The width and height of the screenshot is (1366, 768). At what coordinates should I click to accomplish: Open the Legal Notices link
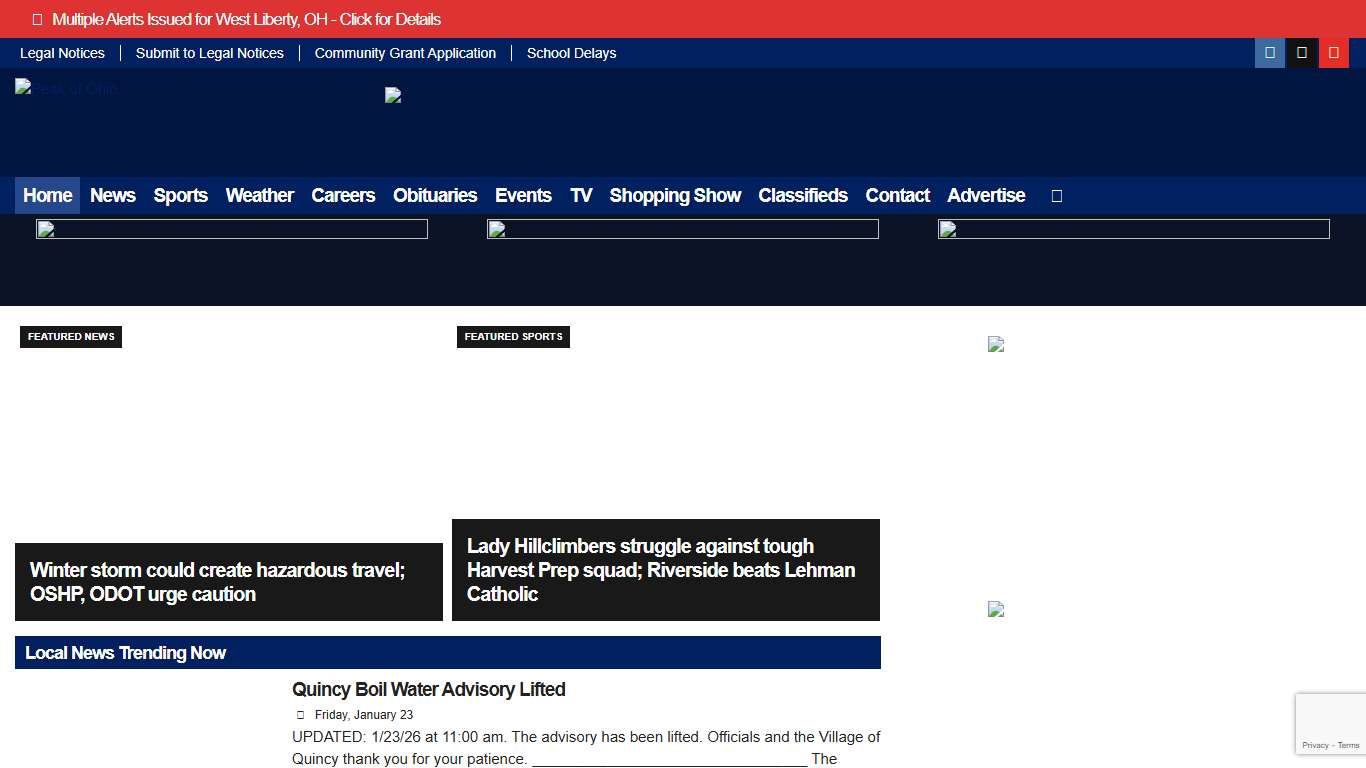[62, 53]
